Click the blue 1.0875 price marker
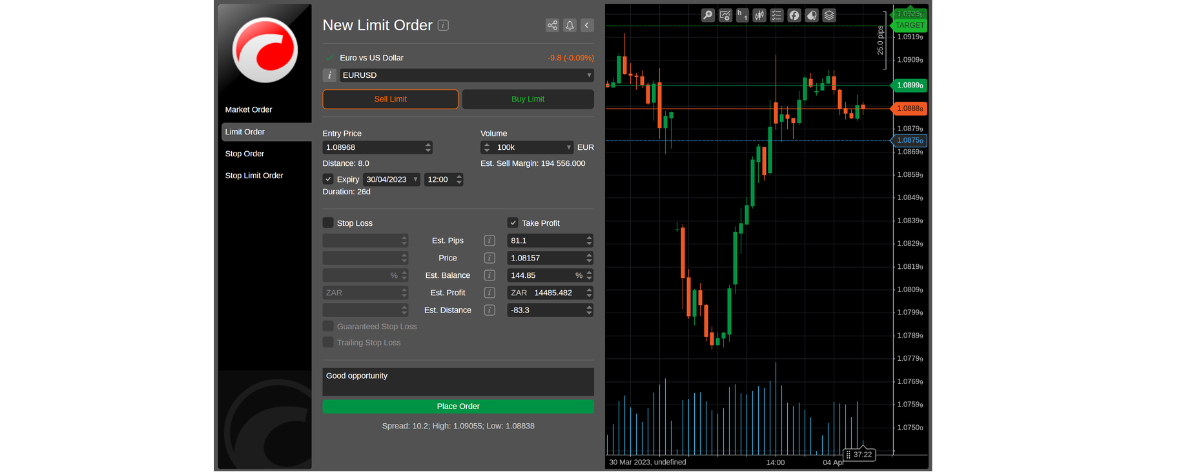Screen dimensions: 1181x472 click(909, 140)
